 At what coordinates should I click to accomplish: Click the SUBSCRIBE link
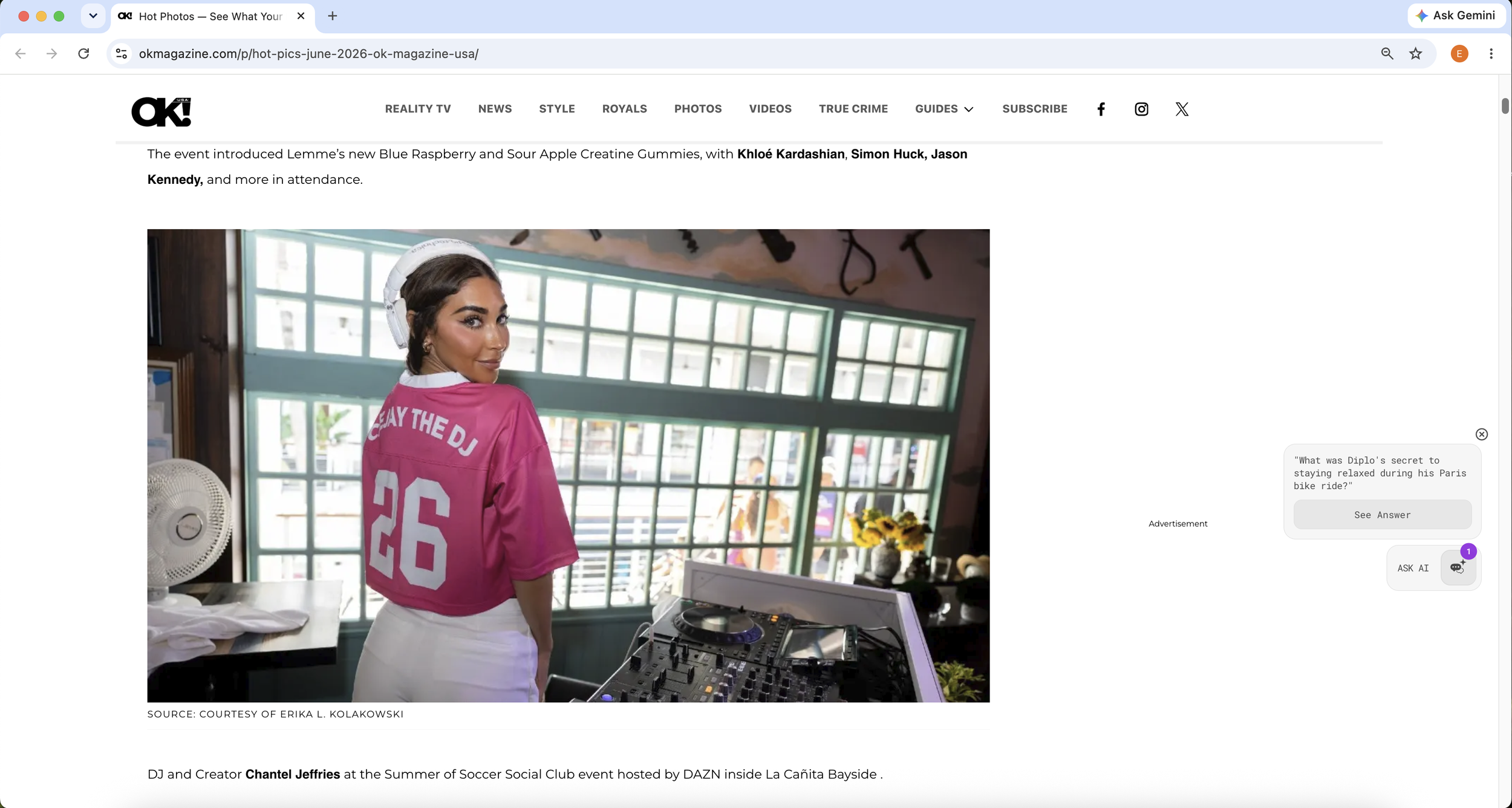point(1035,109)
